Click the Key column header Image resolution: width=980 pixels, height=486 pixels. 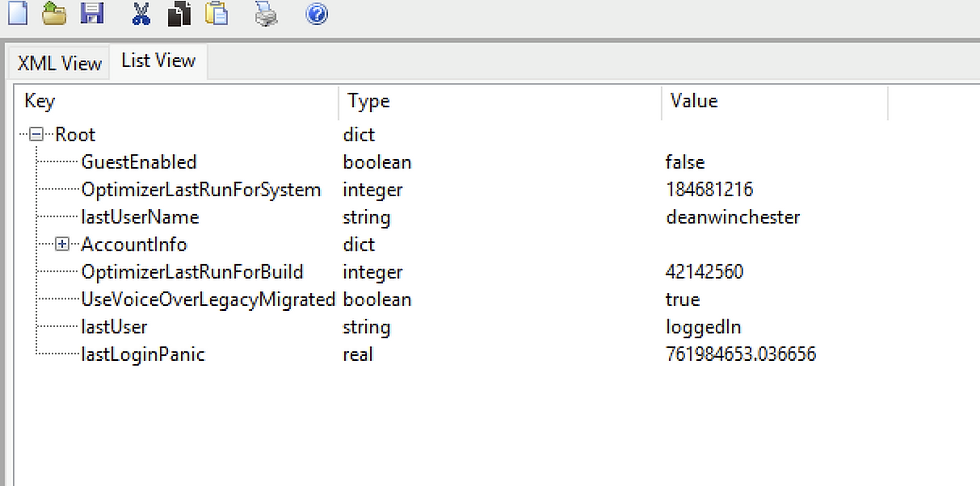(176, 101)
